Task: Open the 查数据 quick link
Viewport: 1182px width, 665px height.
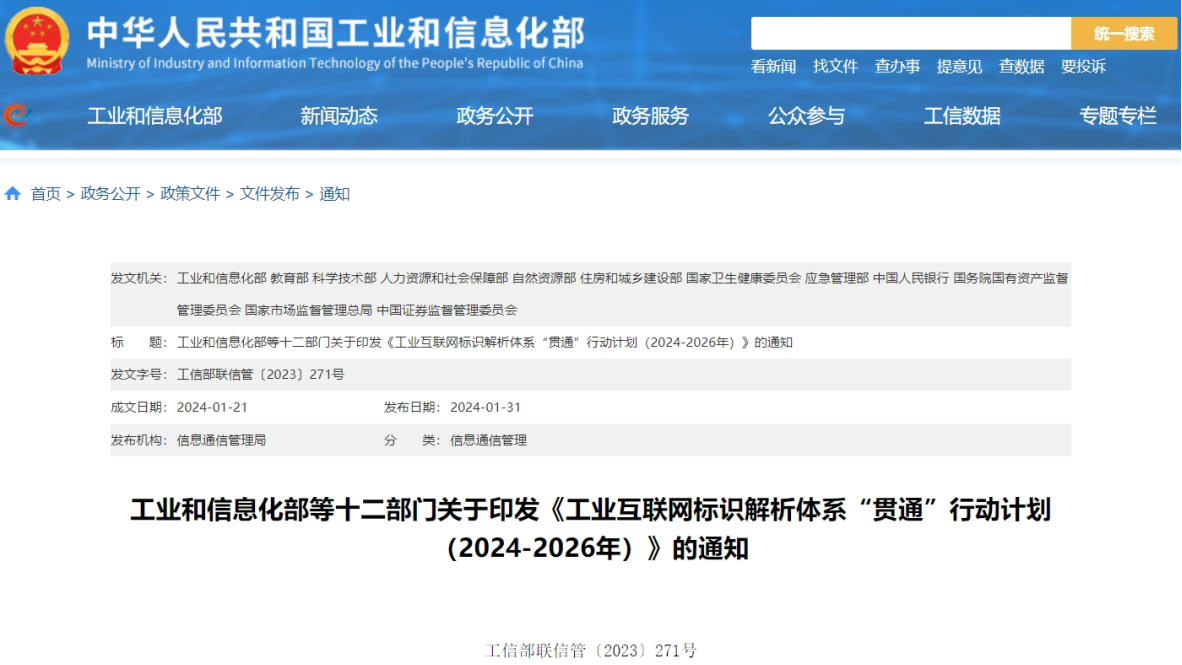Action: pyautogui.click(x=1021, y=66)
